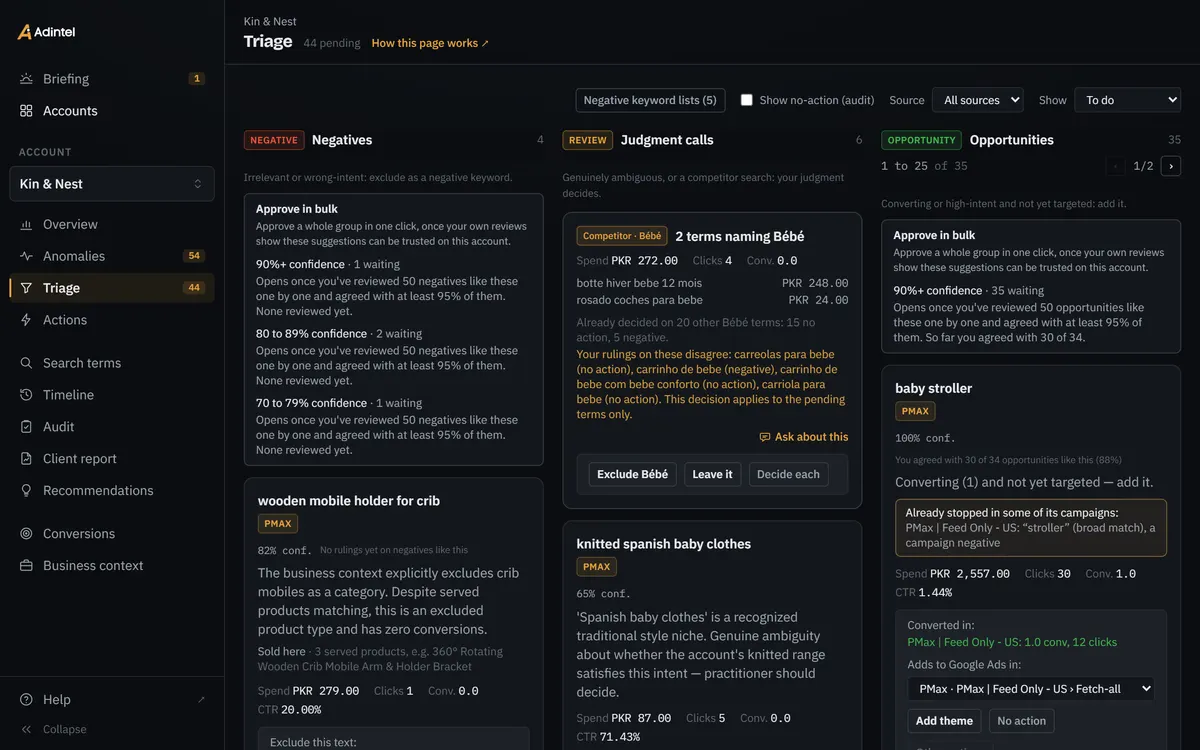Click the Collapse sidebar chevrons icon
Image resolution: width=1200 pixels, height=750 pixels.
(26, 730)
